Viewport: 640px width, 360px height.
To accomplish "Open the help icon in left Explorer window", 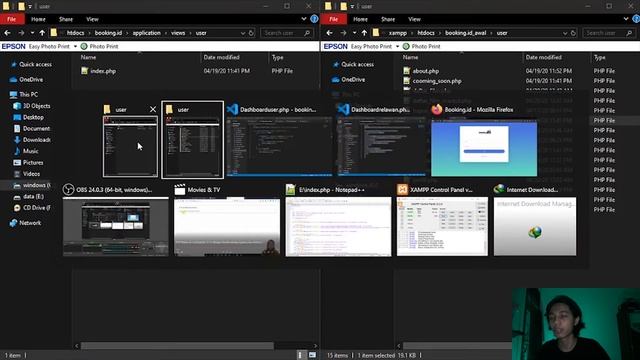I will [314, 19].
